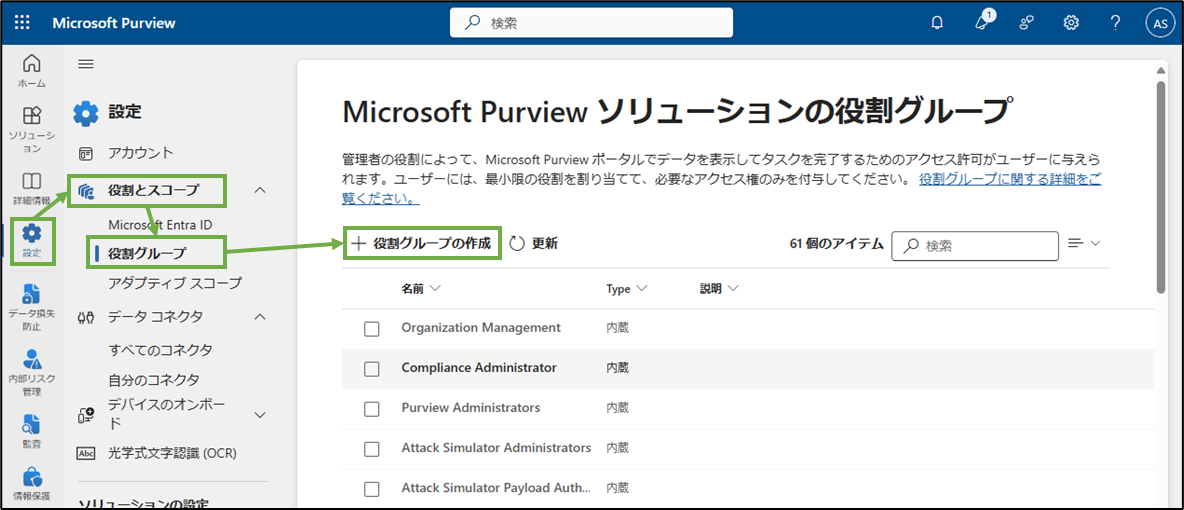Open 情報保護 in the left rail
The width and height of the screenshot is (1184, 510).
click(x=32, y=484)
